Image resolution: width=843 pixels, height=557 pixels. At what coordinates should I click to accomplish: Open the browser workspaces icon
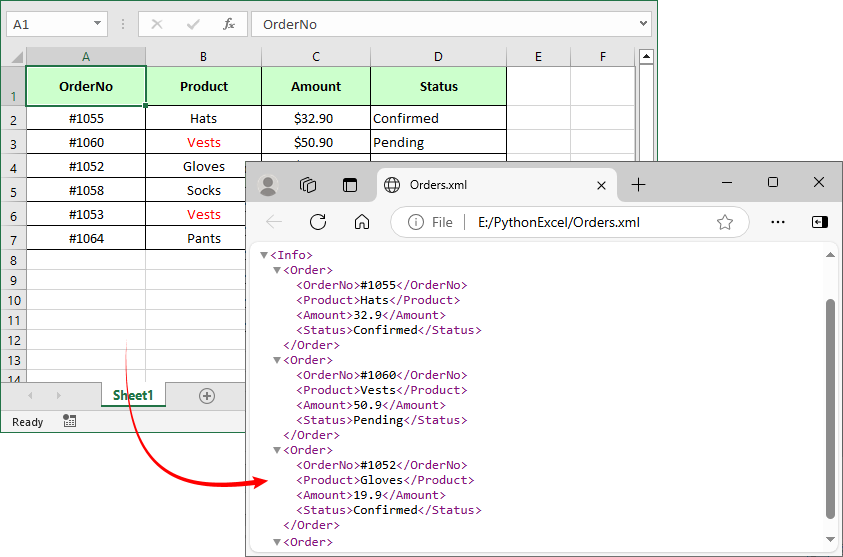click(309, 185)
